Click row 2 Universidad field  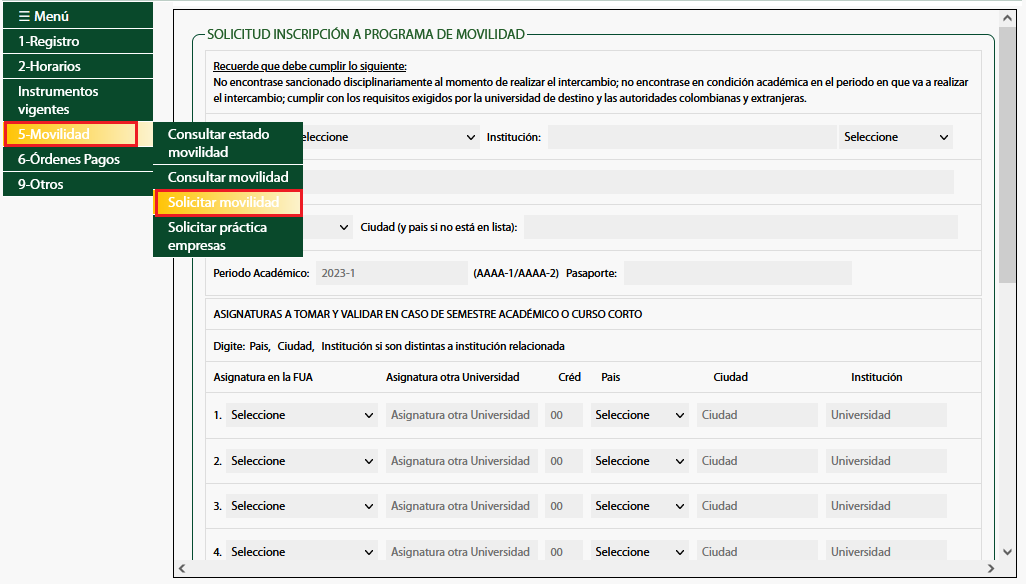coord(886,460)
